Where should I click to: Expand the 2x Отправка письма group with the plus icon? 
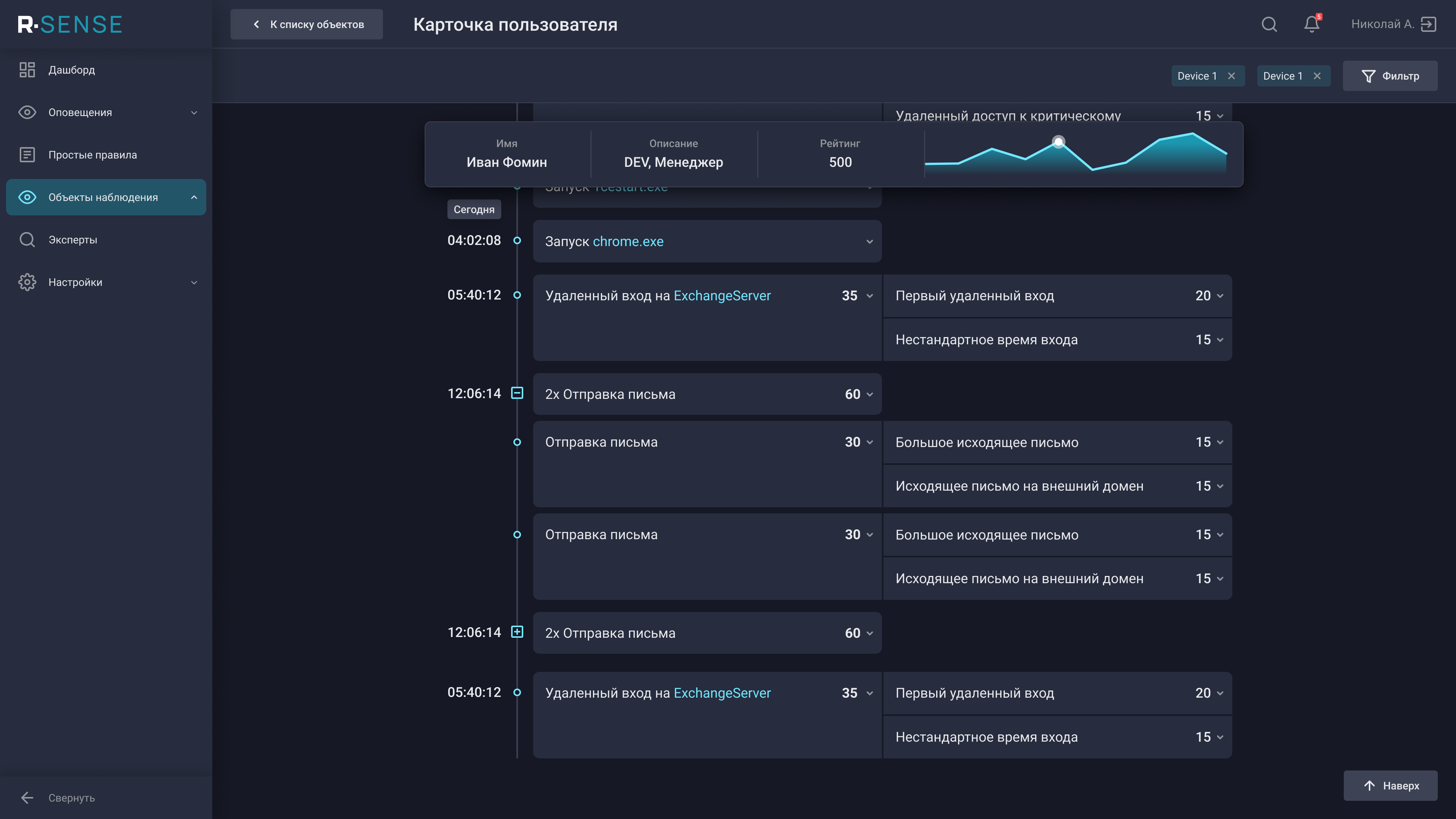pos(516,632)
